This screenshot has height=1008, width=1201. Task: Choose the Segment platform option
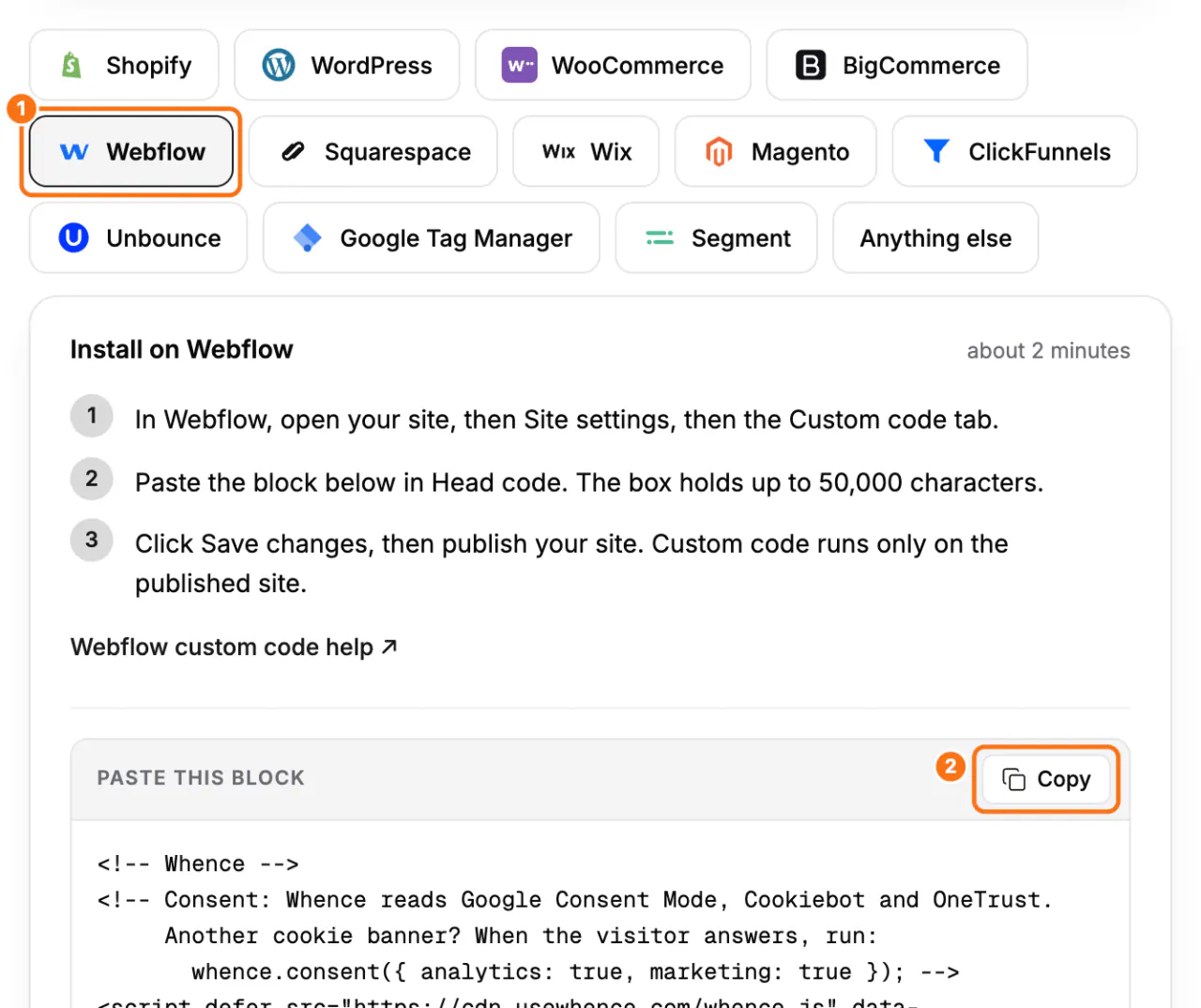[x=717, y=237]
